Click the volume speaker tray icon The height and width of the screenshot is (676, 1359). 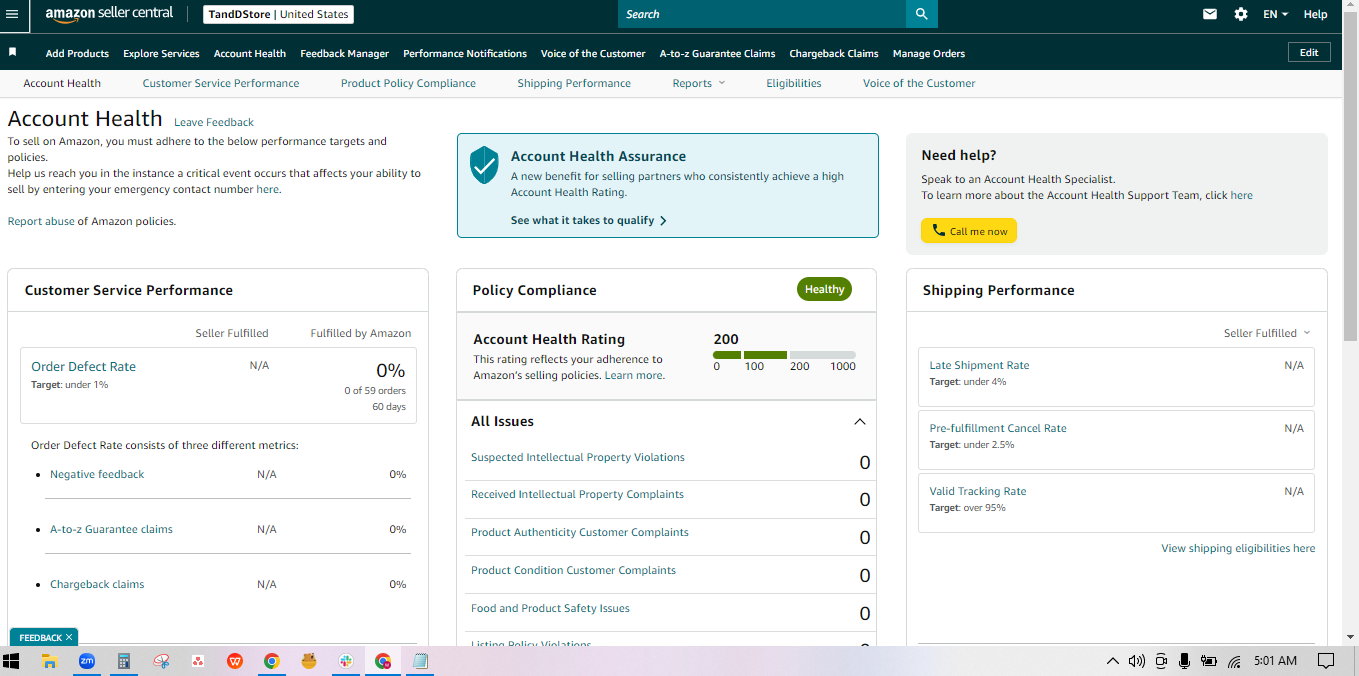tap(1137, 661)
